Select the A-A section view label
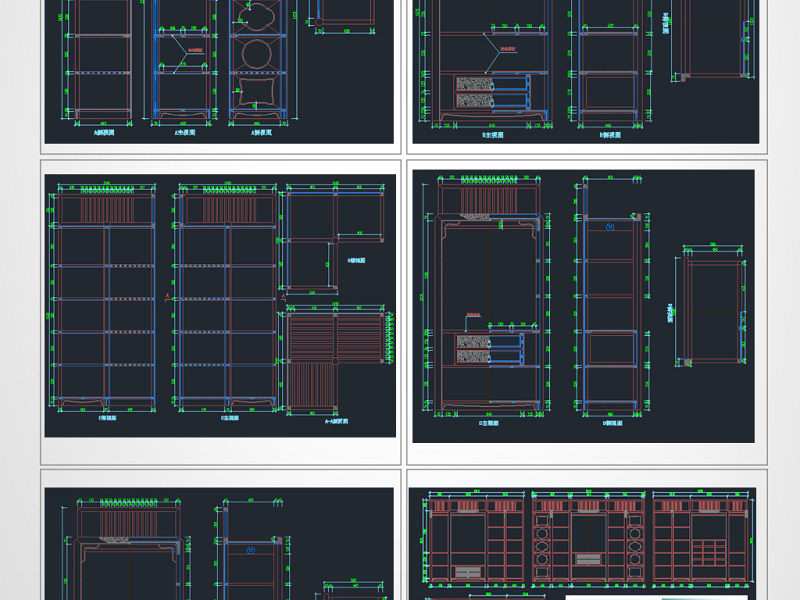Screen dimensions: 800x600 pos(337,421)
